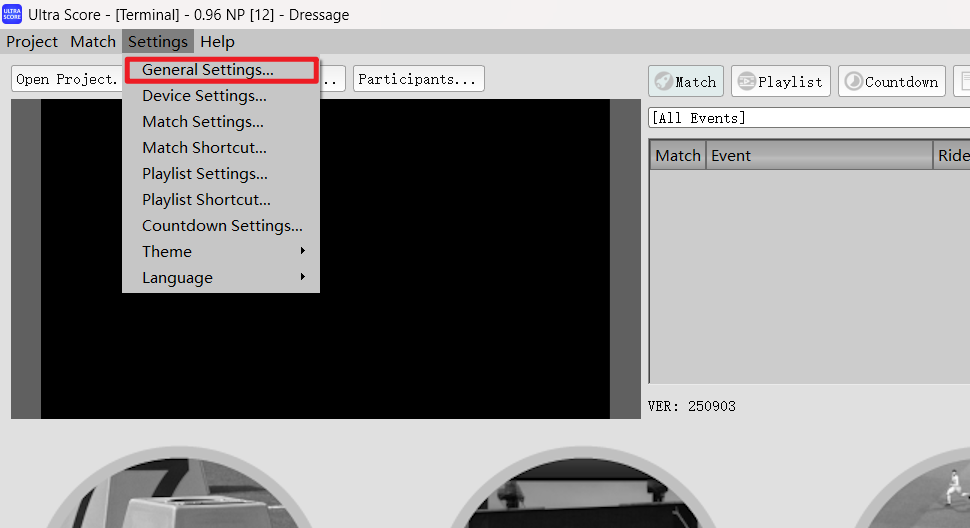Open Countdown Settings menu item
970x528 pixels.
222,226
